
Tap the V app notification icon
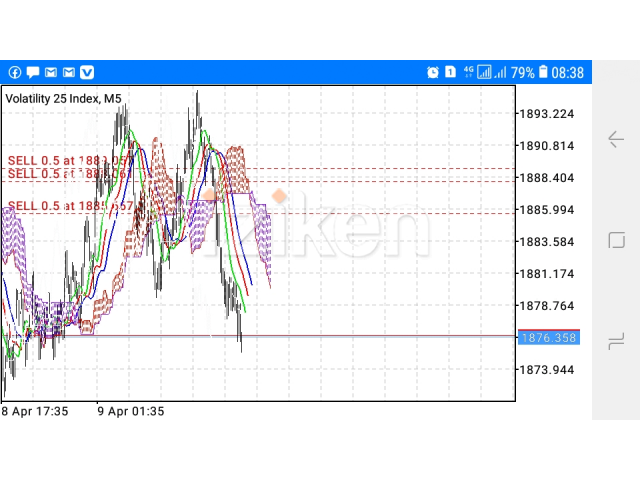pos(87,72)
